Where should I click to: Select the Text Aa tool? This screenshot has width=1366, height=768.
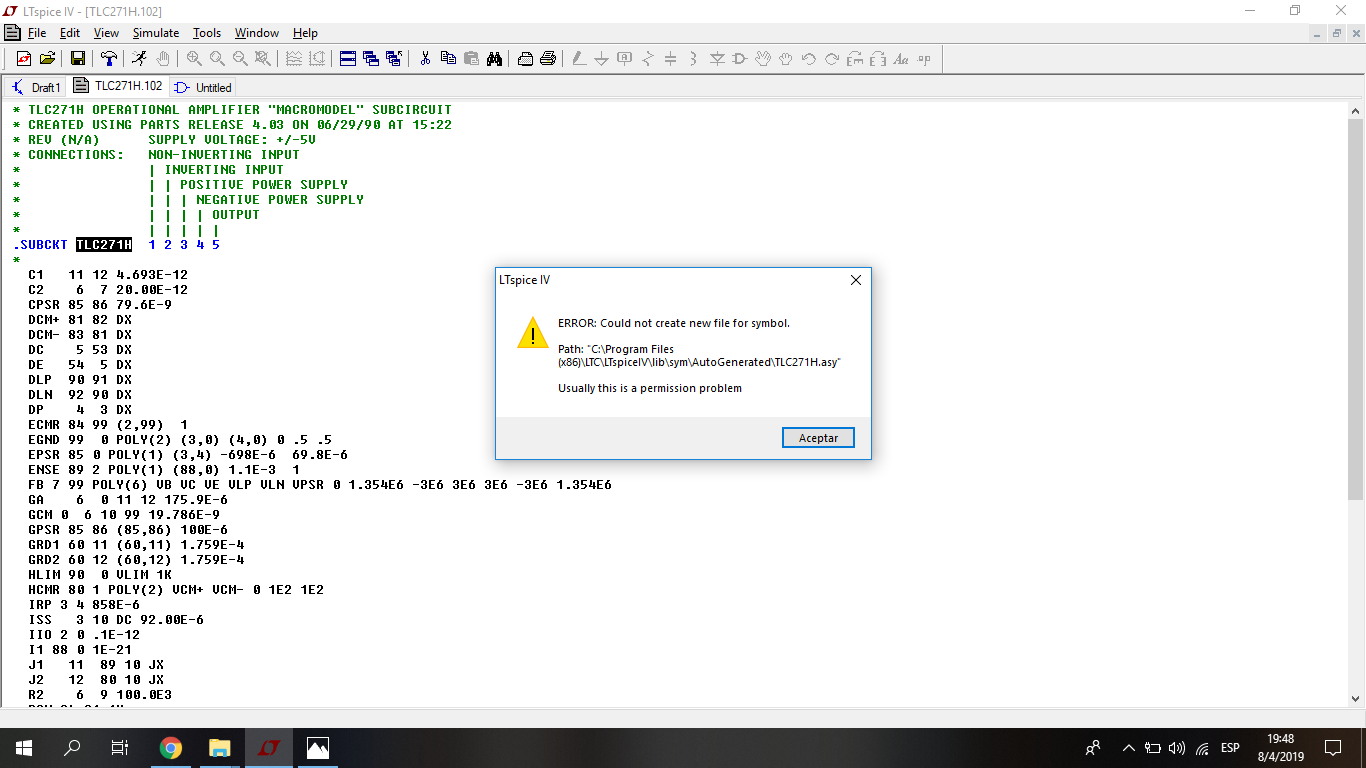click(901, 59)
